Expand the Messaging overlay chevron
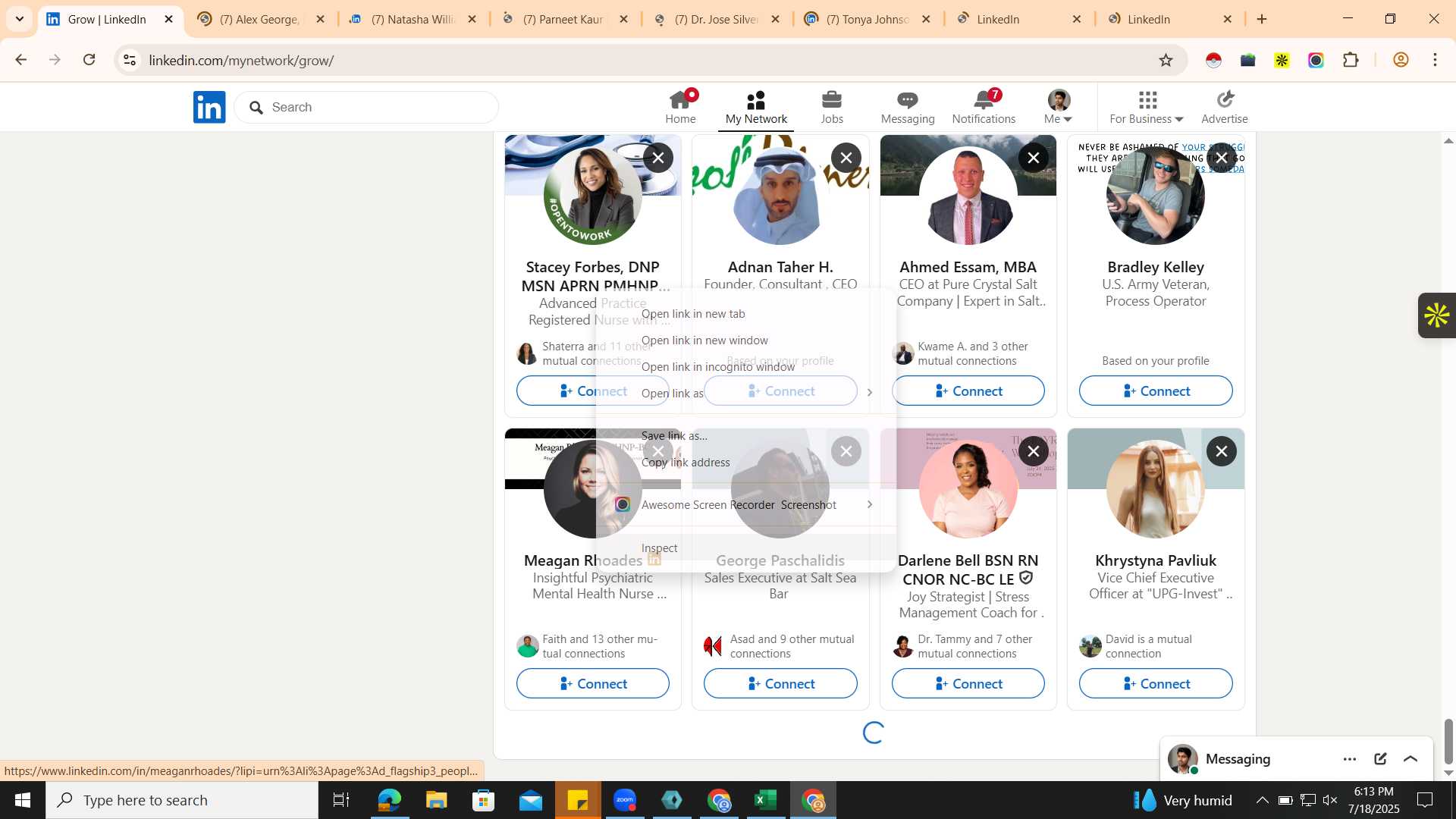The width and height of the screenshot is (1456, 819). [x=1410, y=759]
